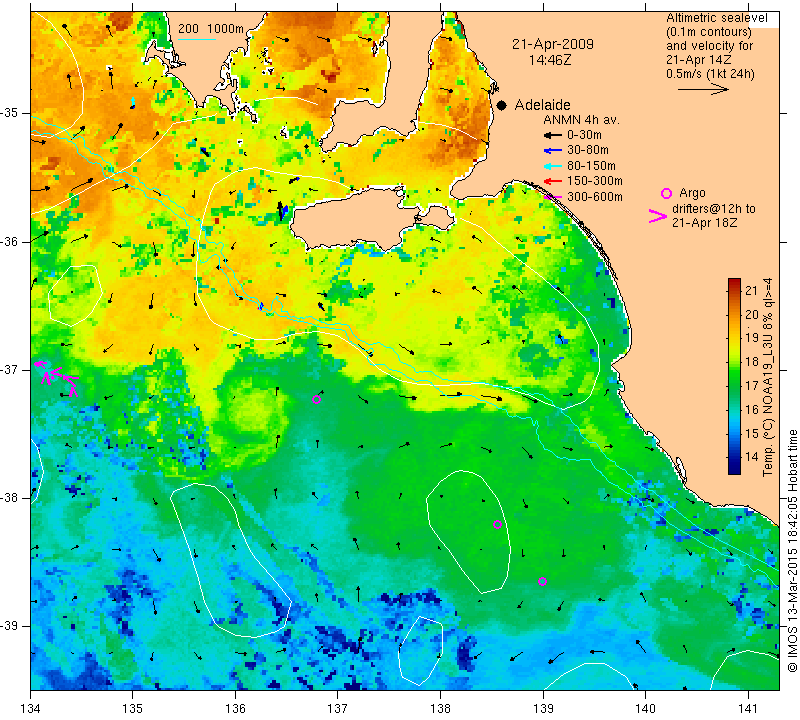This screenshot has height=720, width=800.
Task: Click the westernmost Argo float circle on map
Action: point(316,400)
